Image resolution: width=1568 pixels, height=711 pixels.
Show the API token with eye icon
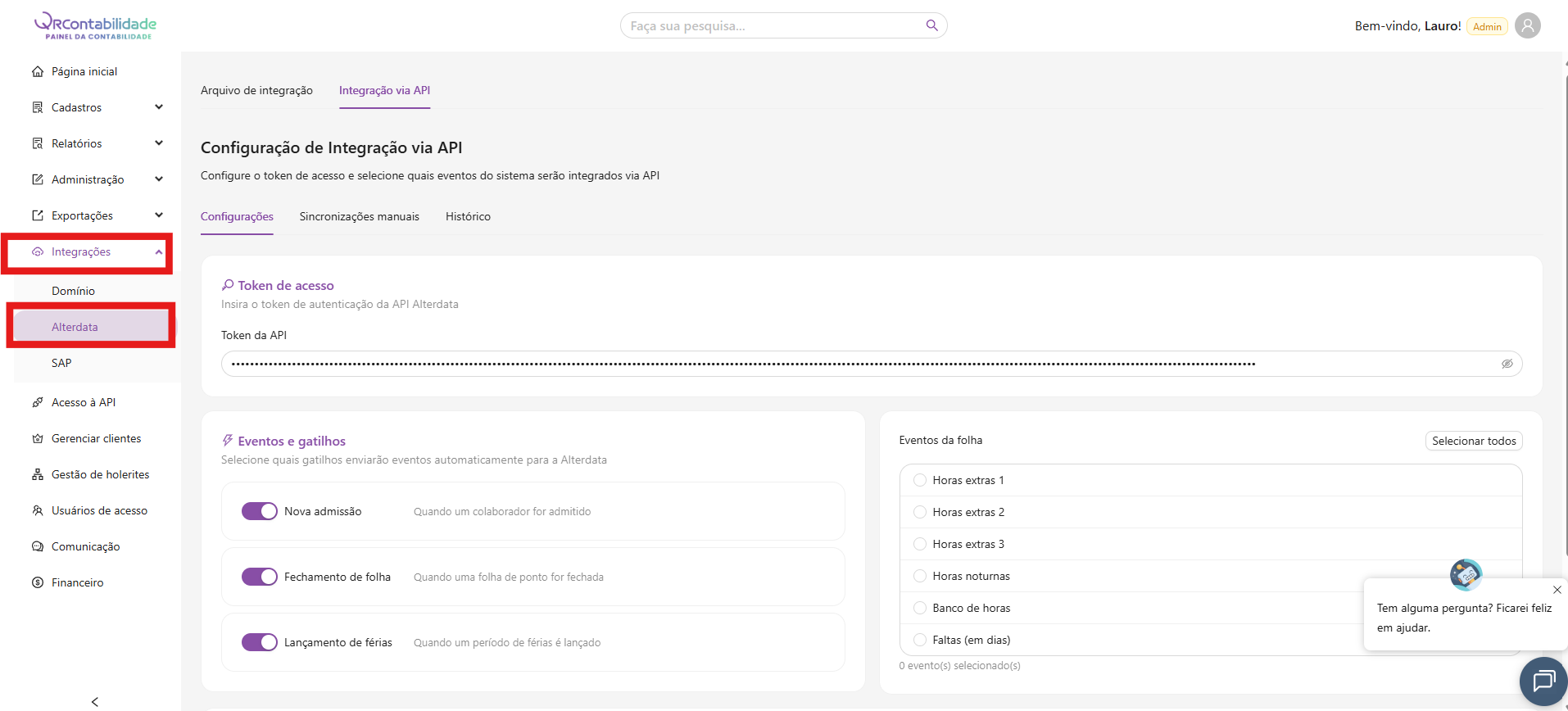(1507, 364)
